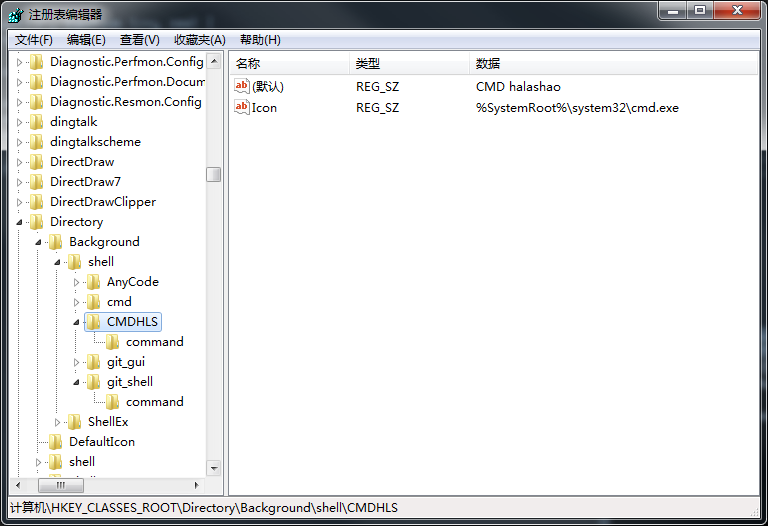Click the folder icon beside CMDHLS
768x526 pixels.
(x=94, y=322)
